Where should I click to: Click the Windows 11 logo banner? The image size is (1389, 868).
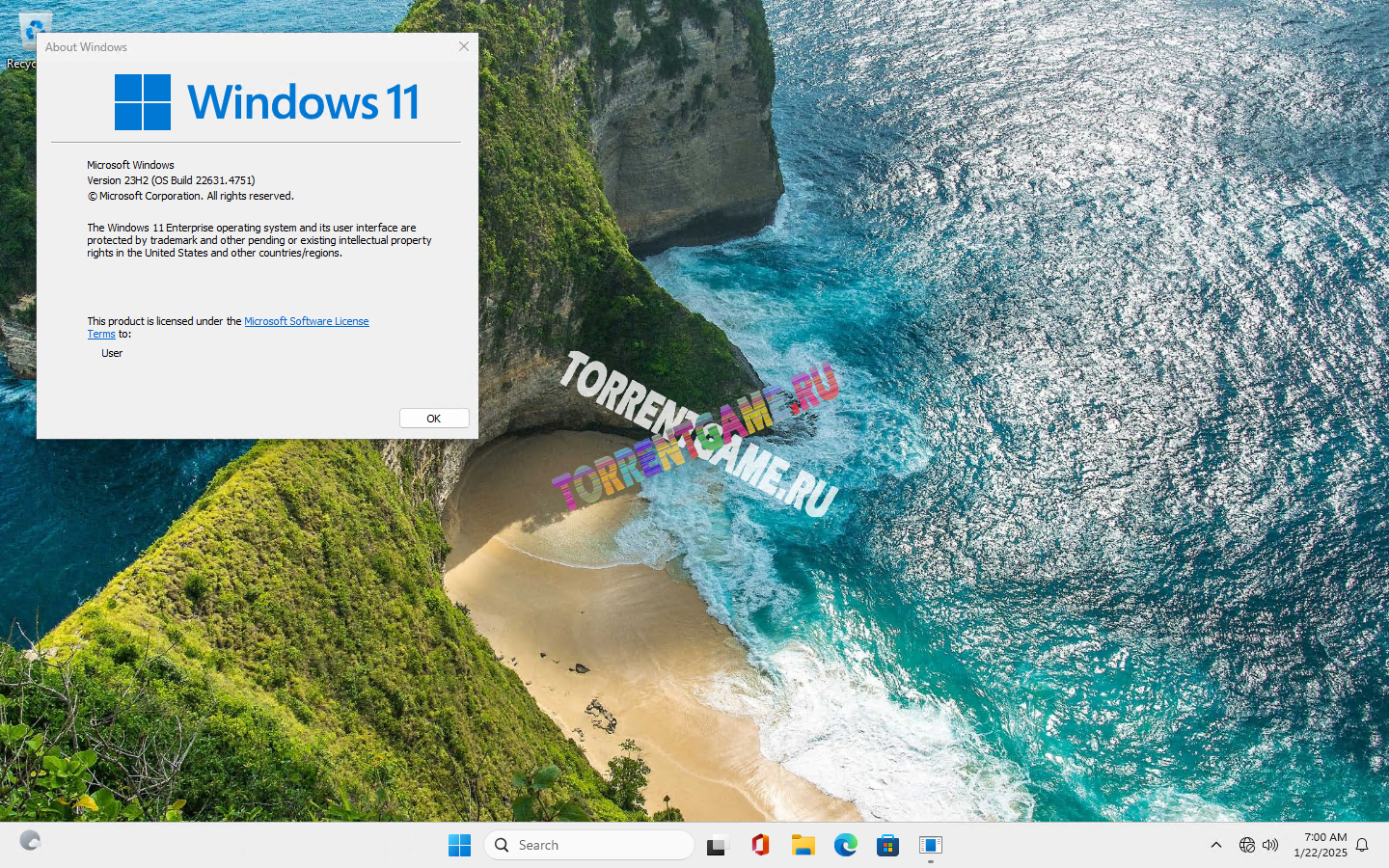pos(266,102)
